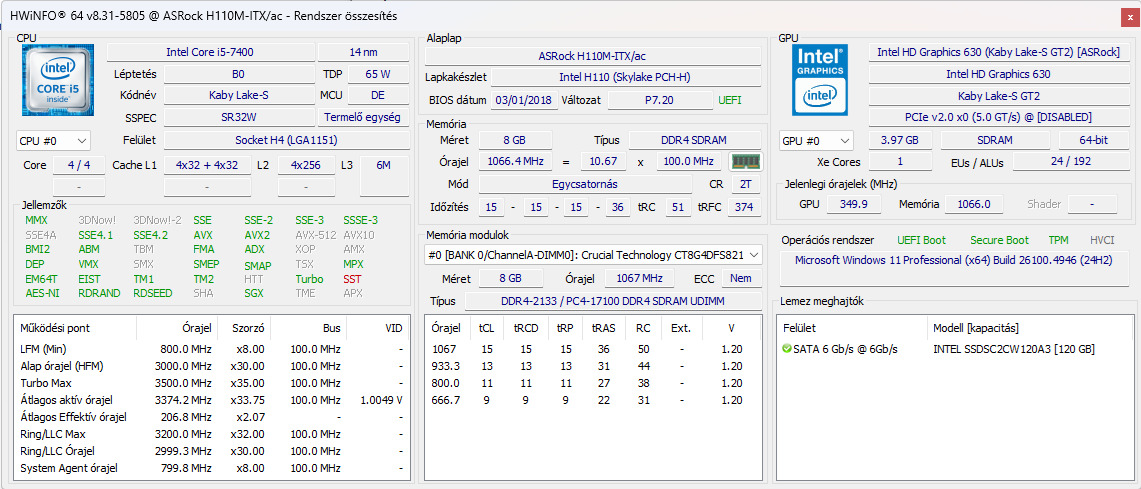Click the 24 / 192 EUs/ALUs field
This screenshot has height=489, width=1141.
pos(1070,162)
